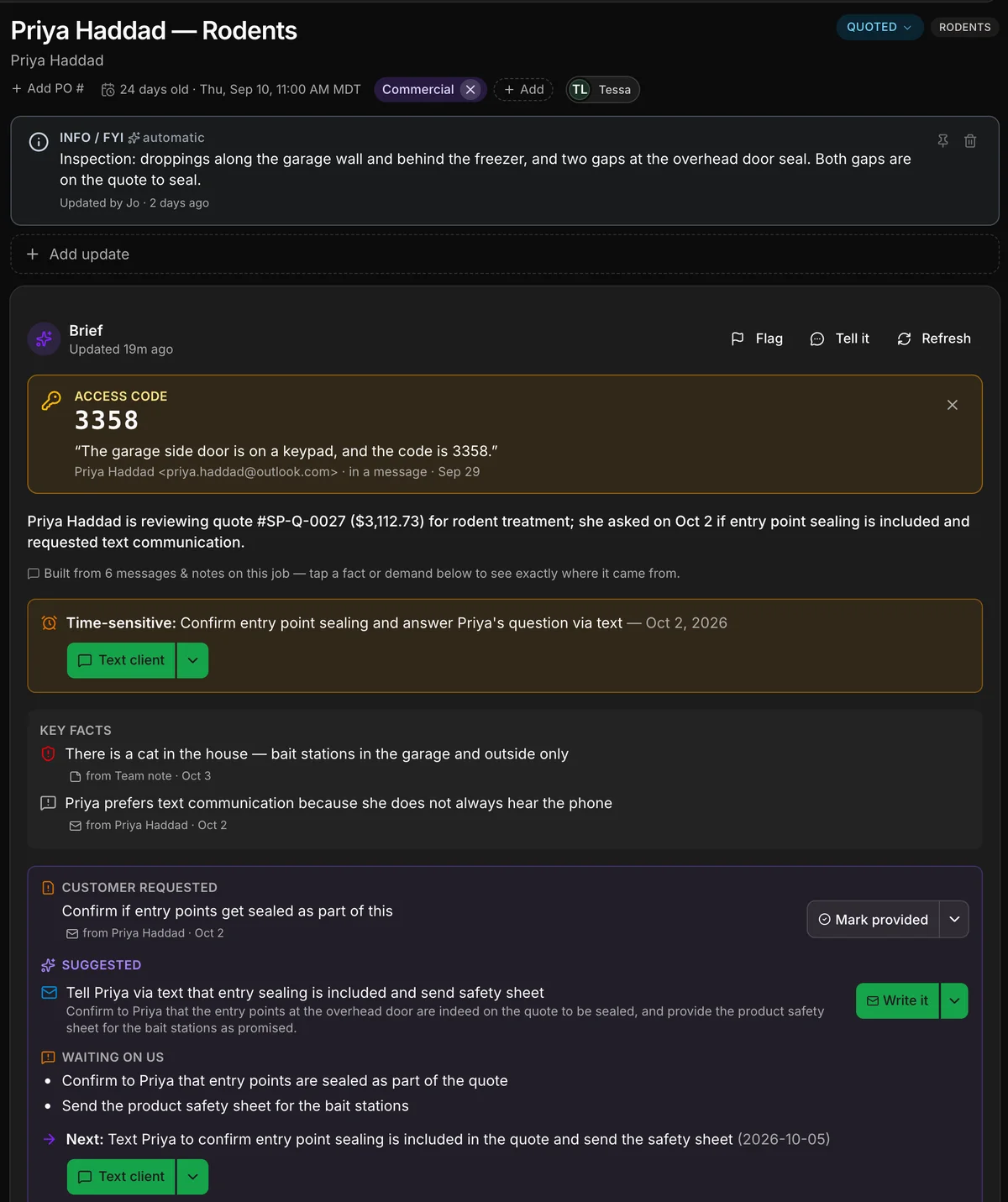1008x1202 pixels.
Task: Expand Text client options in Time-sensitive box
Action: 193,660
